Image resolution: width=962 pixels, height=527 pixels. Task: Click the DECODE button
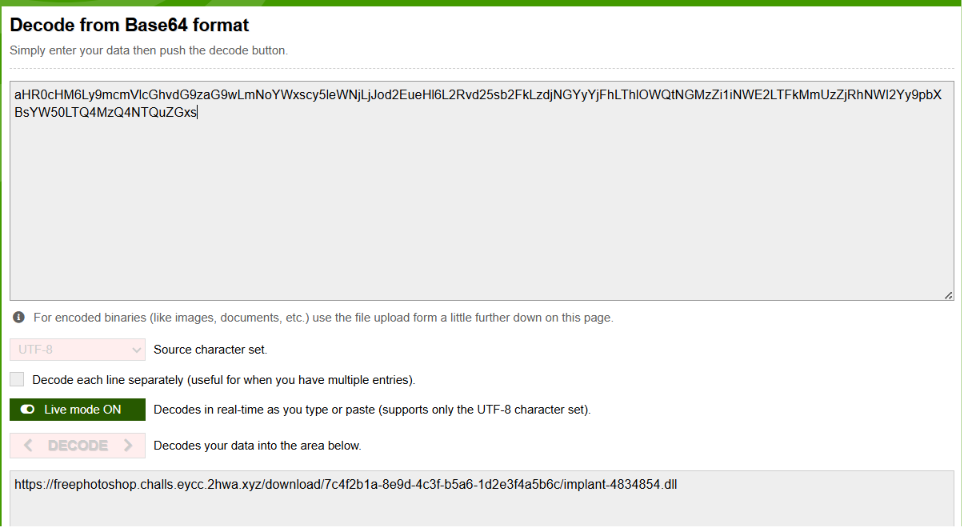pyautogui.click(x=77, y=445)
